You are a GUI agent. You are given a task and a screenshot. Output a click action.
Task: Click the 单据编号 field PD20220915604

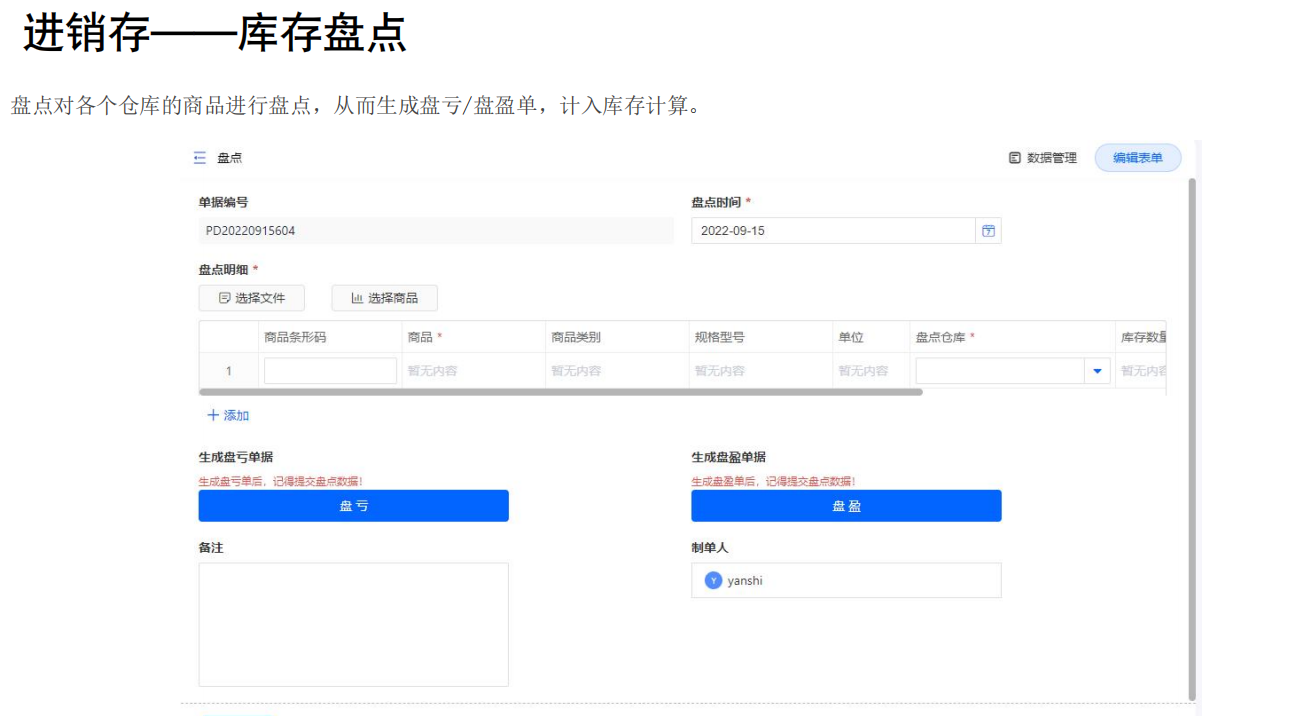(437, 231)
